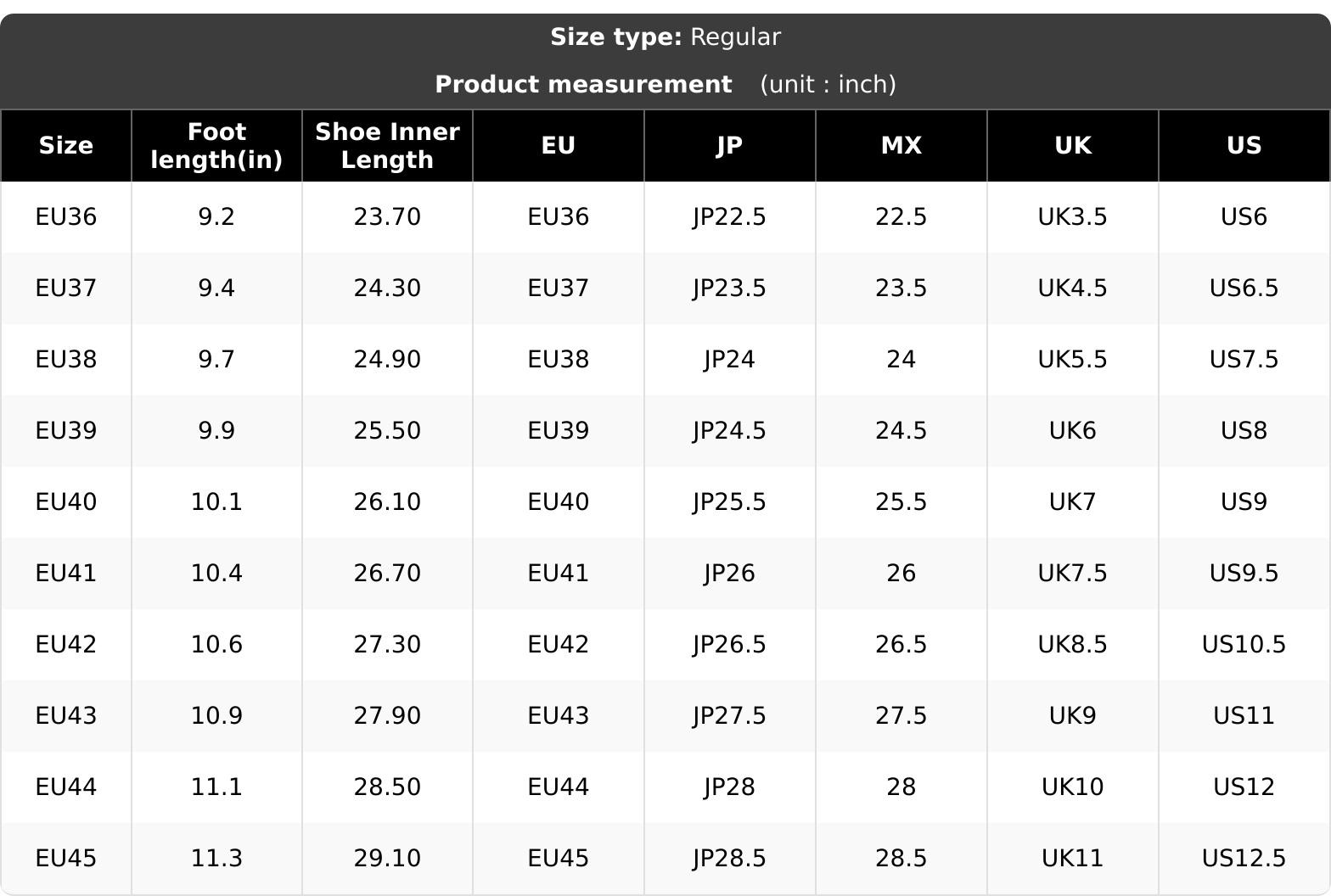Click the MX column header
Viewport: 1331px width, 896px height.
(901, 146)
